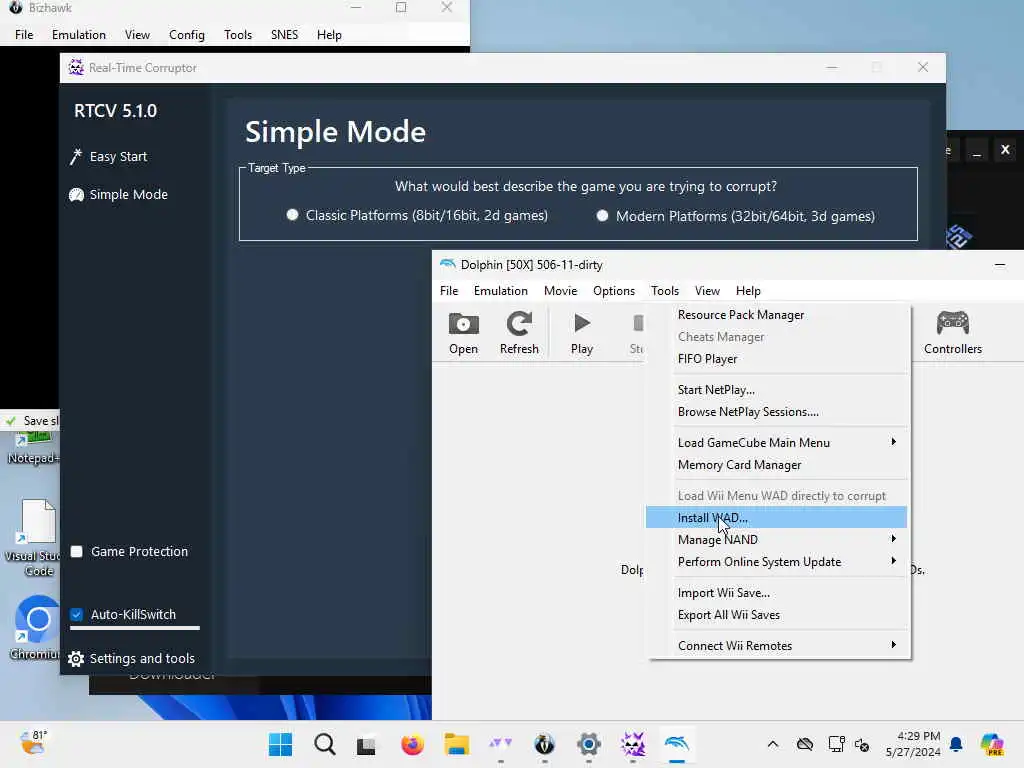1024x768 pixels.
Task: Launch Firefox from the taskbar
Action: pos(412,744)
